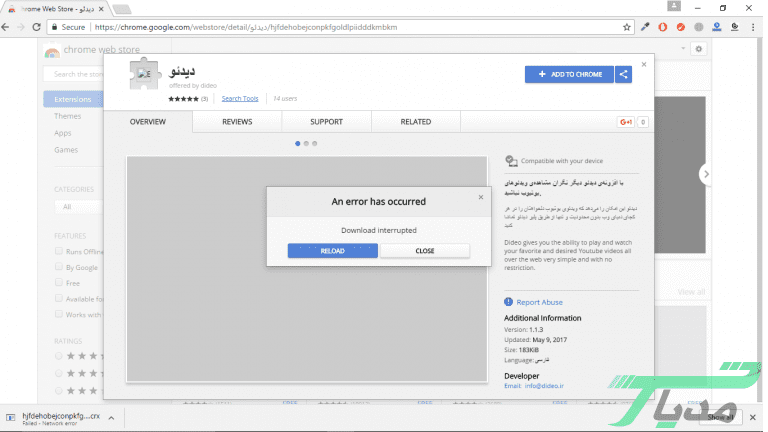
Task: Open the web store settings gear
Action: (x=699, y=49)
